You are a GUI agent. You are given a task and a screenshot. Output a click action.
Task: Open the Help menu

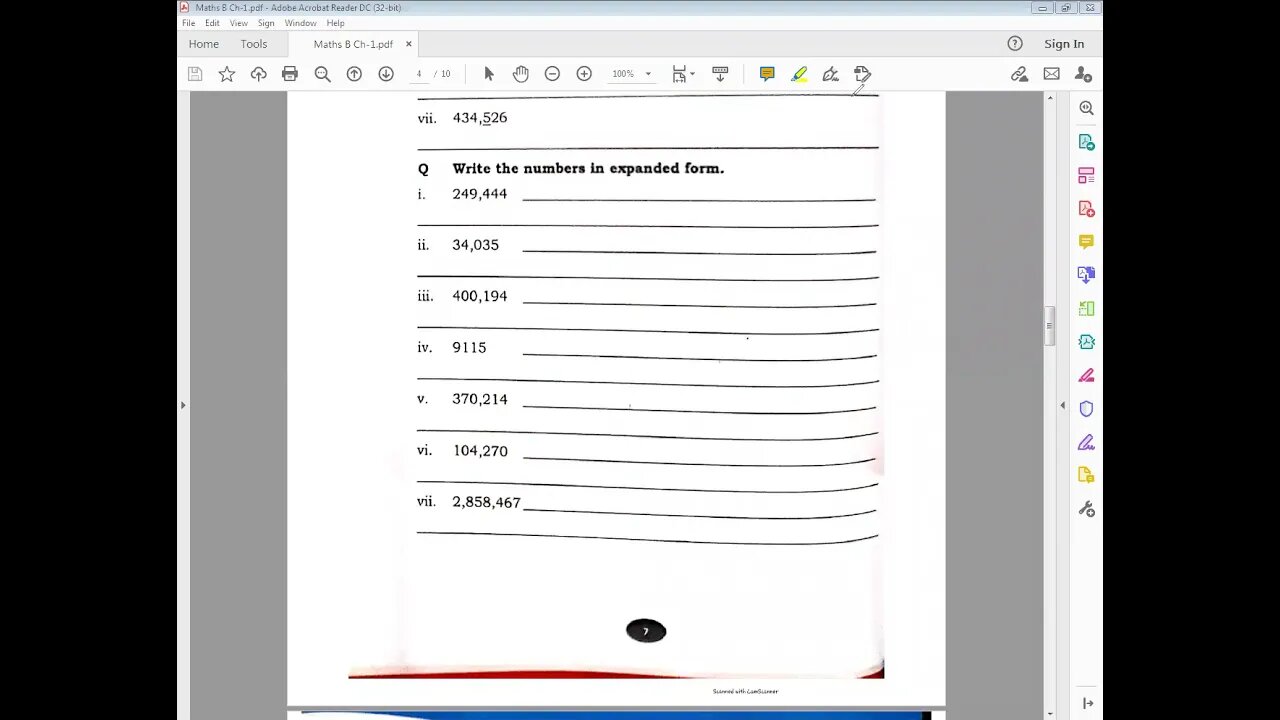[335, 23]
